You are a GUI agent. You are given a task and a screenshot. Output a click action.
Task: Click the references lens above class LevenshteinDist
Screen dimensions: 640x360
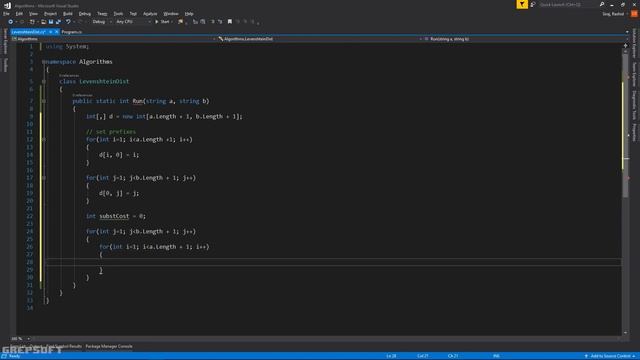click(69, 76)
